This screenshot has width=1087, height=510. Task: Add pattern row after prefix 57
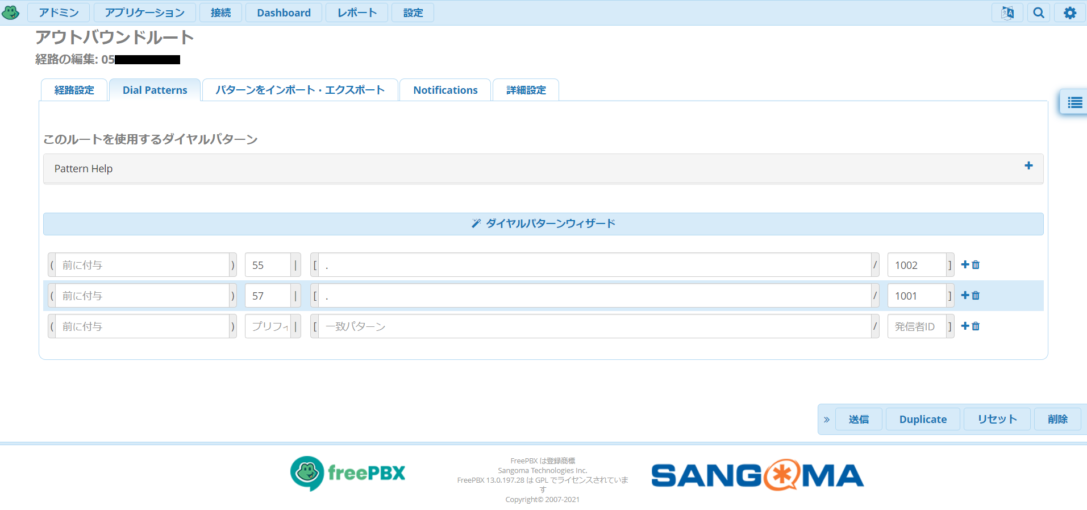point(965,296)
